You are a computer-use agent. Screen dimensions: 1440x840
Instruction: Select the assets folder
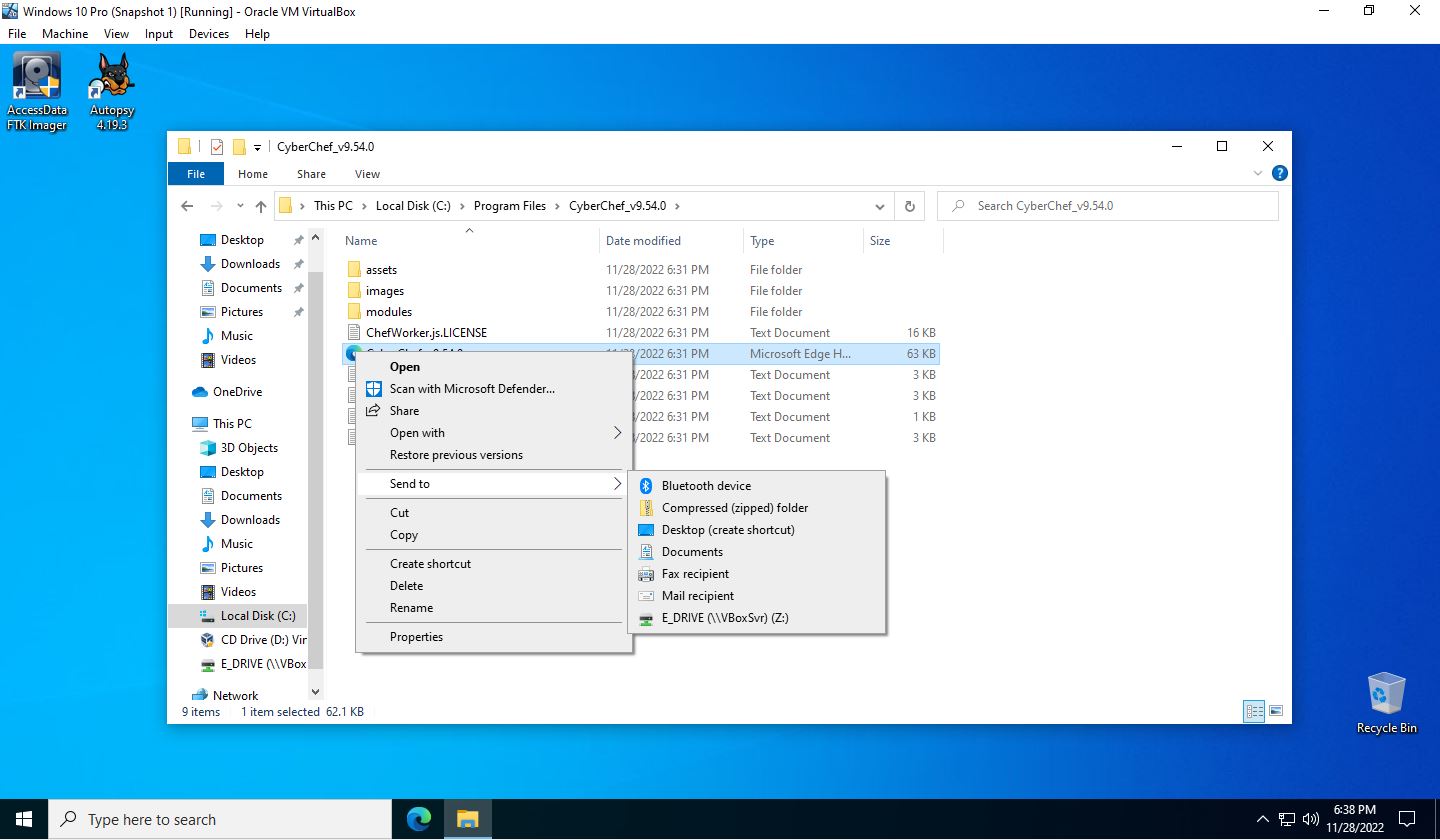pos(381,270)
